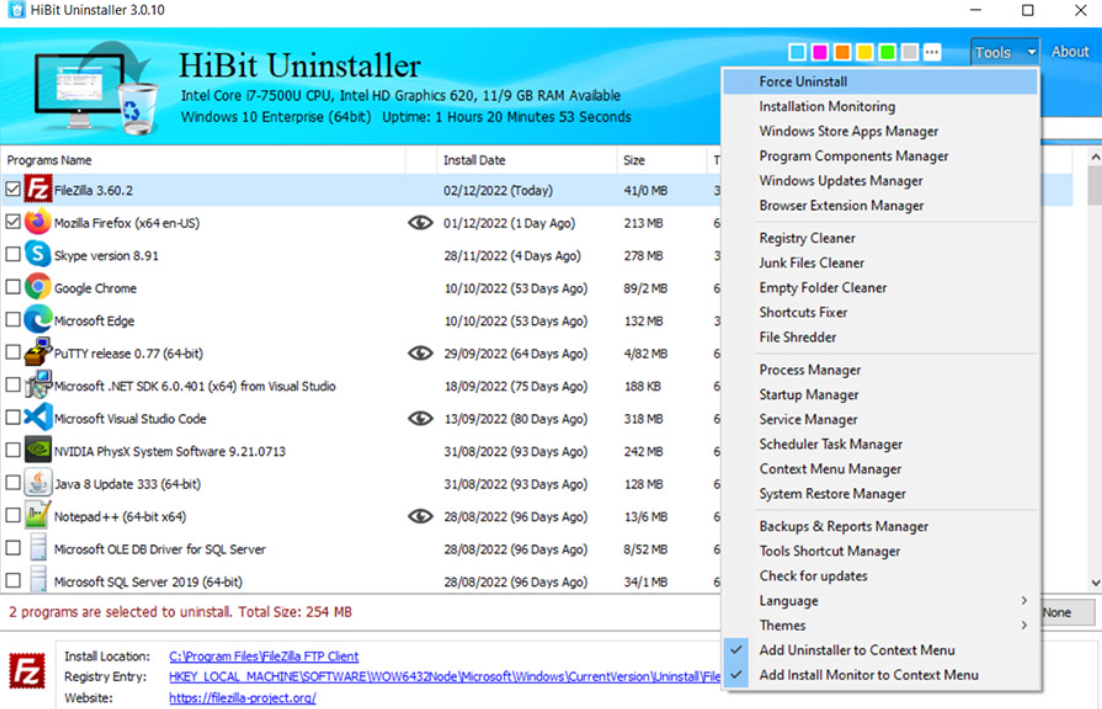Open the HKEY_LOCAL_MACHINE registry entry link
The width and height of the screenshot is (1102, 709).
[445, 676]
